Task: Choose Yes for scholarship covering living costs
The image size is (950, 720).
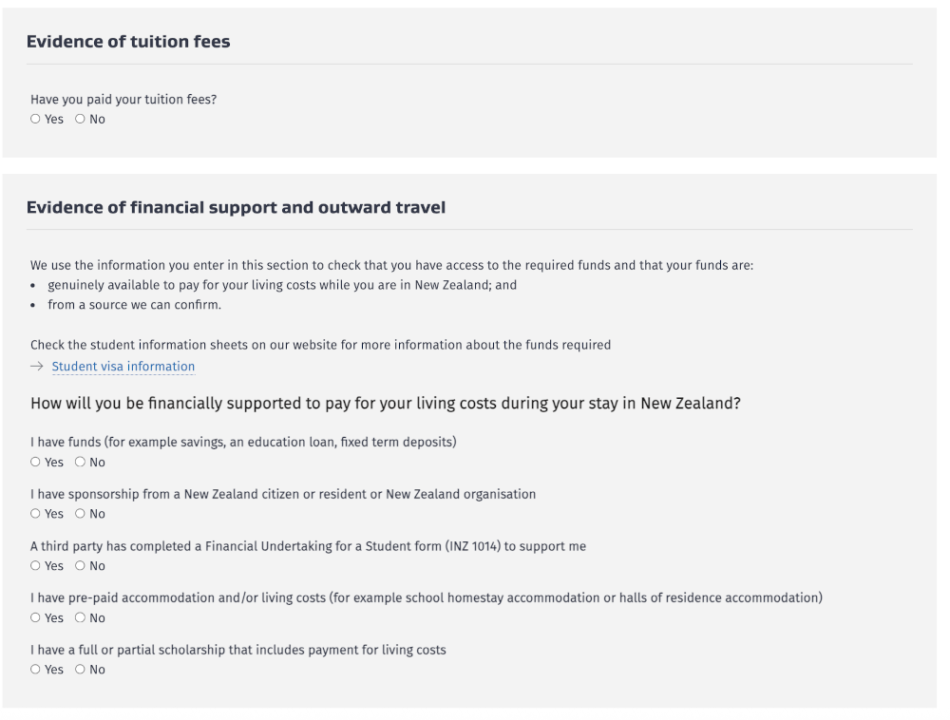Action: tap(36, 670)
